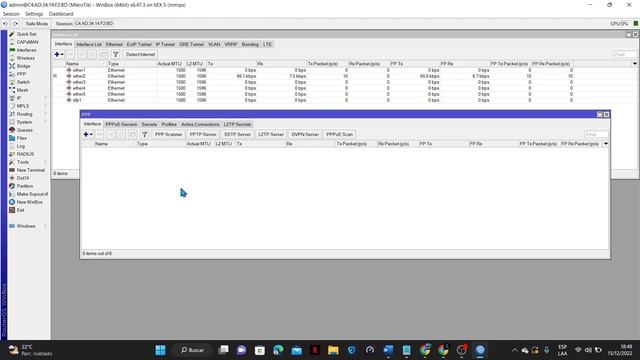
Task: Switch to Active Connections tab
Action: 200,124
